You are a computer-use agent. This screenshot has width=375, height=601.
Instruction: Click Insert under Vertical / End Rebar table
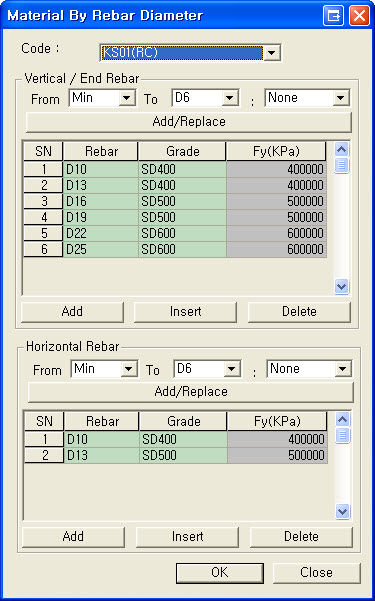click(x=185, y=312)
